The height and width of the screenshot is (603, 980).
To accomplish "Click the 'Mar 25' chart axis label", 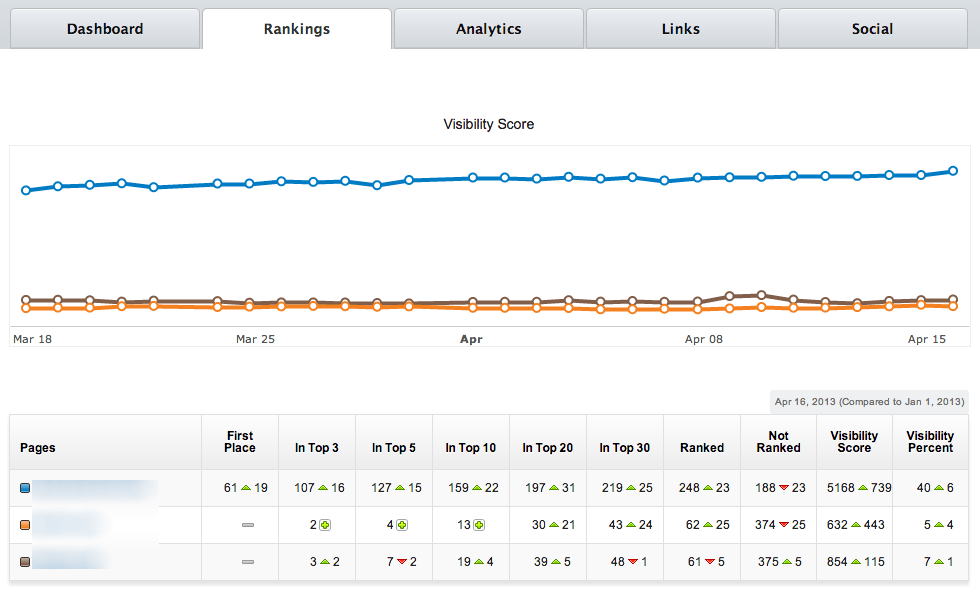I will (255, 339).
